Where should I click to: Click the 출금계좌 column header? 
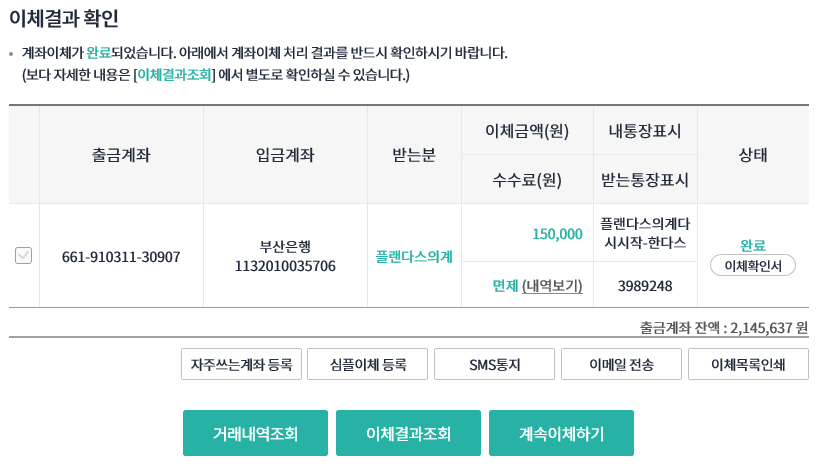click(x=121, y=155)
